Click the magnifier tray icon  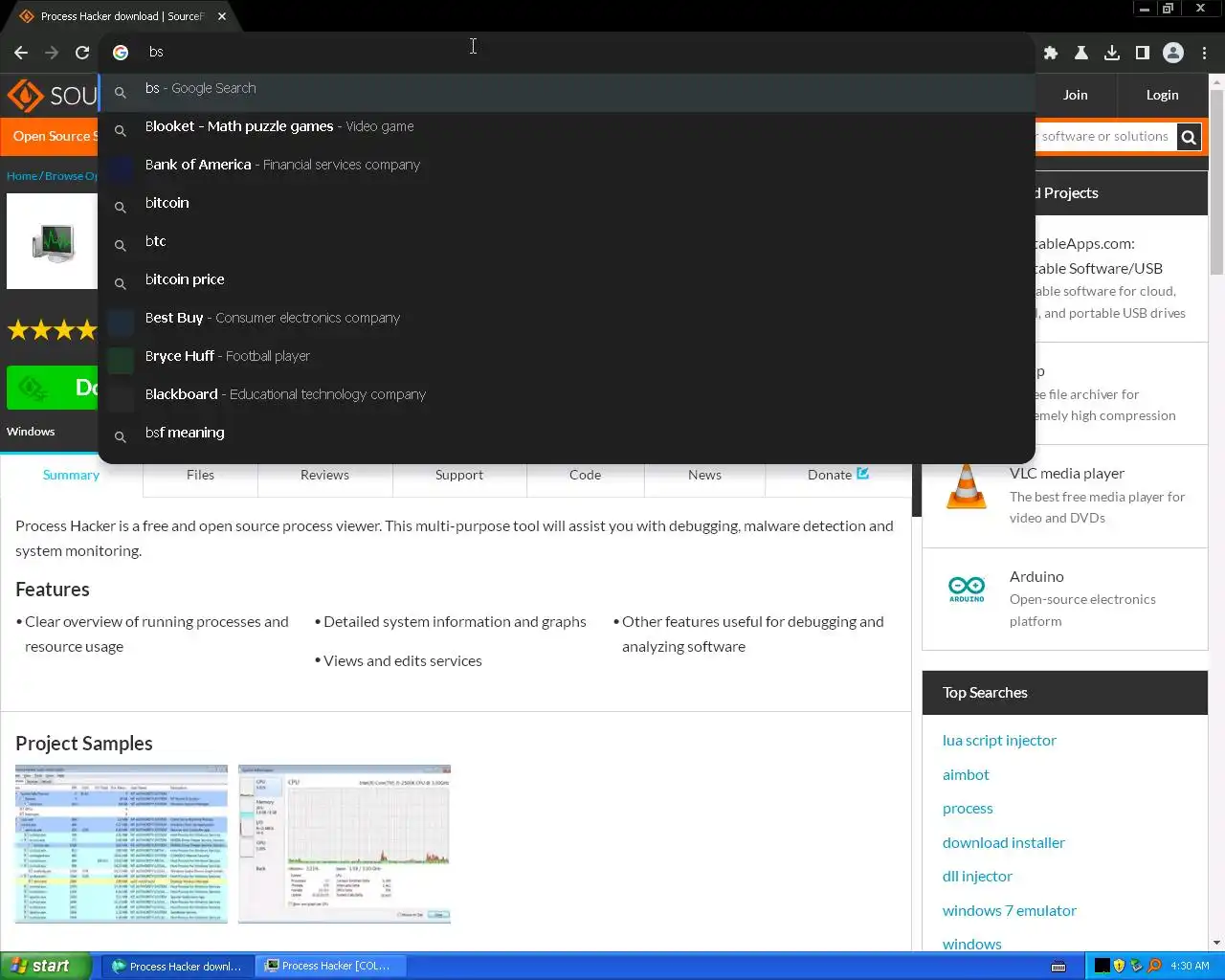pos(1154,966)
